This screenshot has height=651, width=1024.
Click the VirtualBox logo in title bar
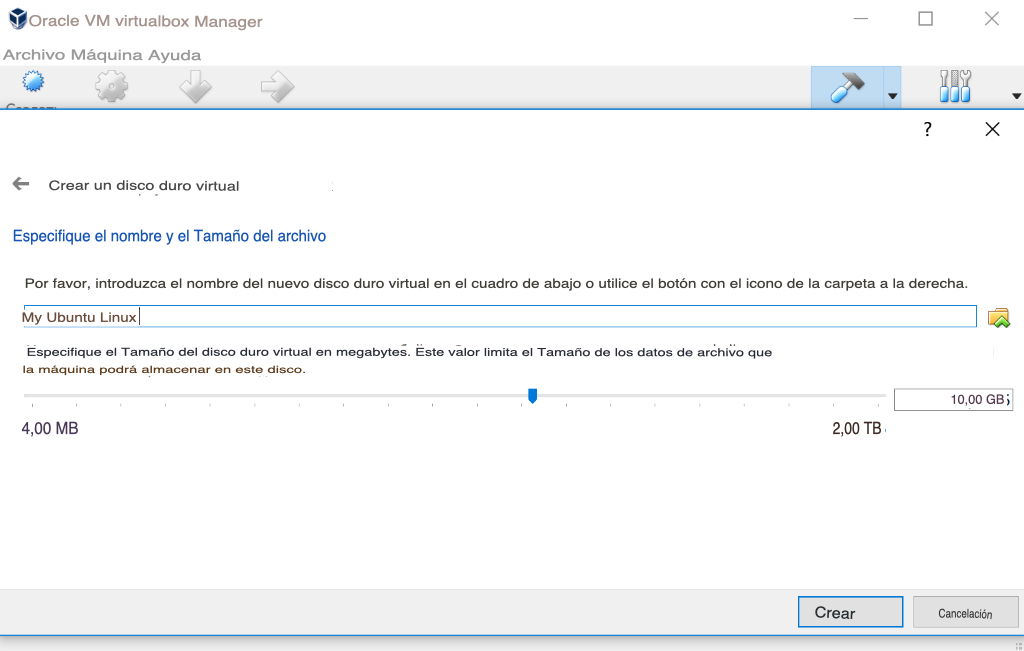point(18,19)
